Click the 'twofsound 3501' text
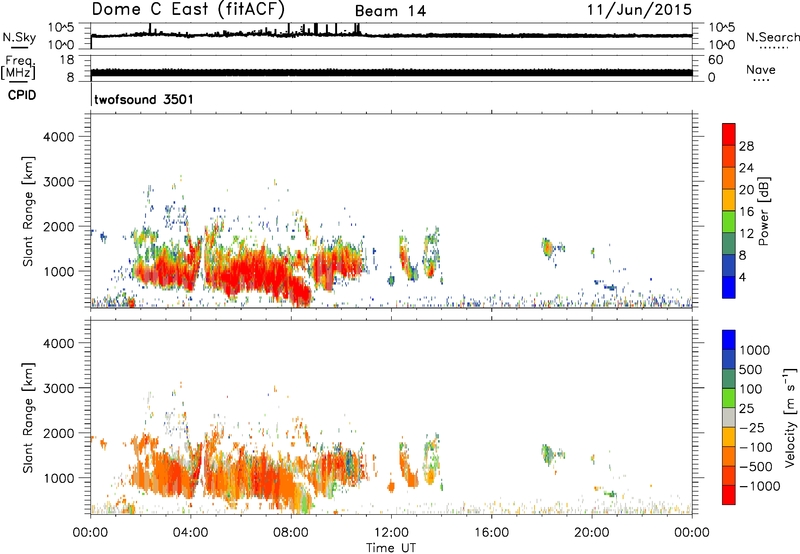This screenshot has width=800, height=554. [x=144, y=99]
